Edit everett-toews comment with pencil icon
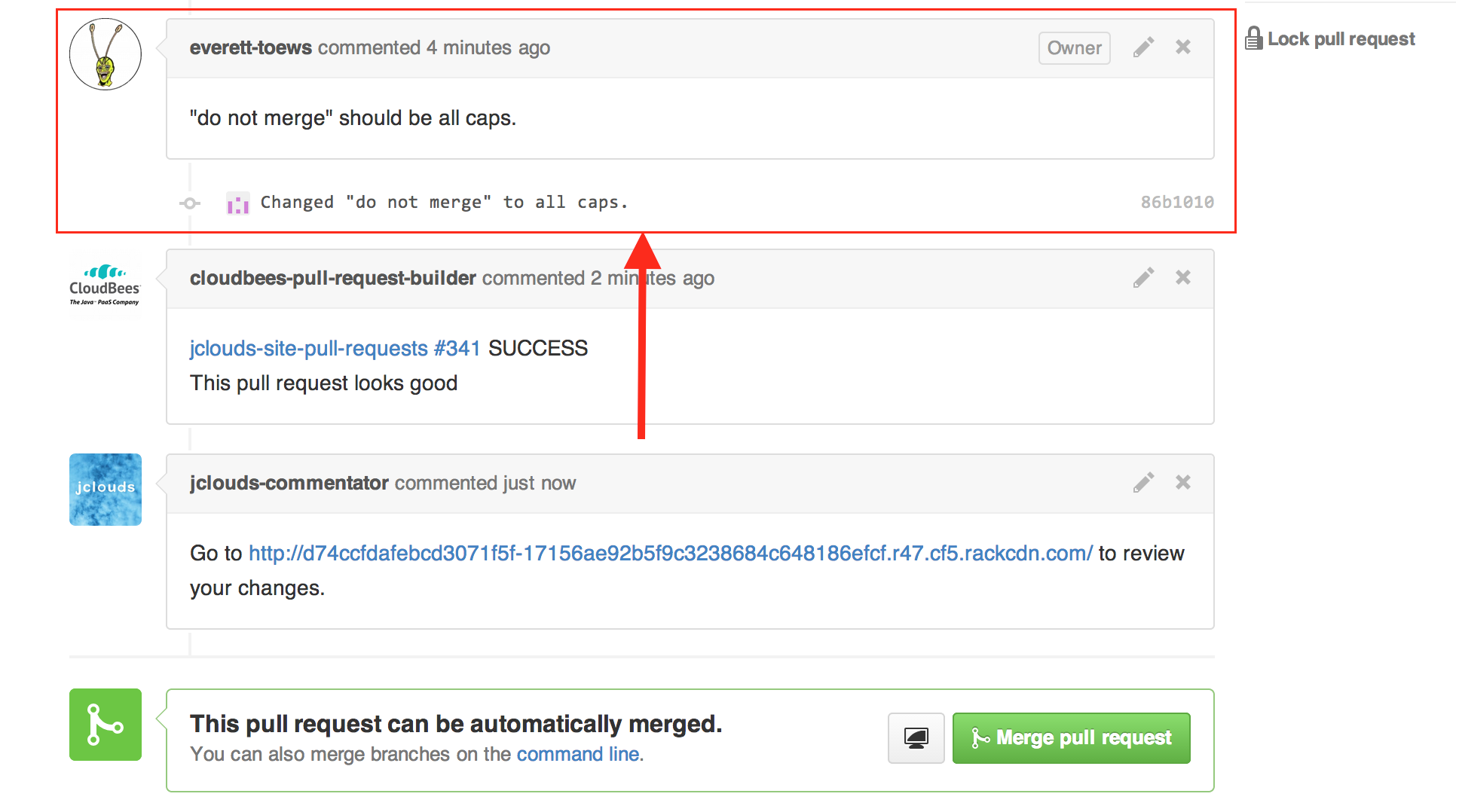 point(1143,47)
